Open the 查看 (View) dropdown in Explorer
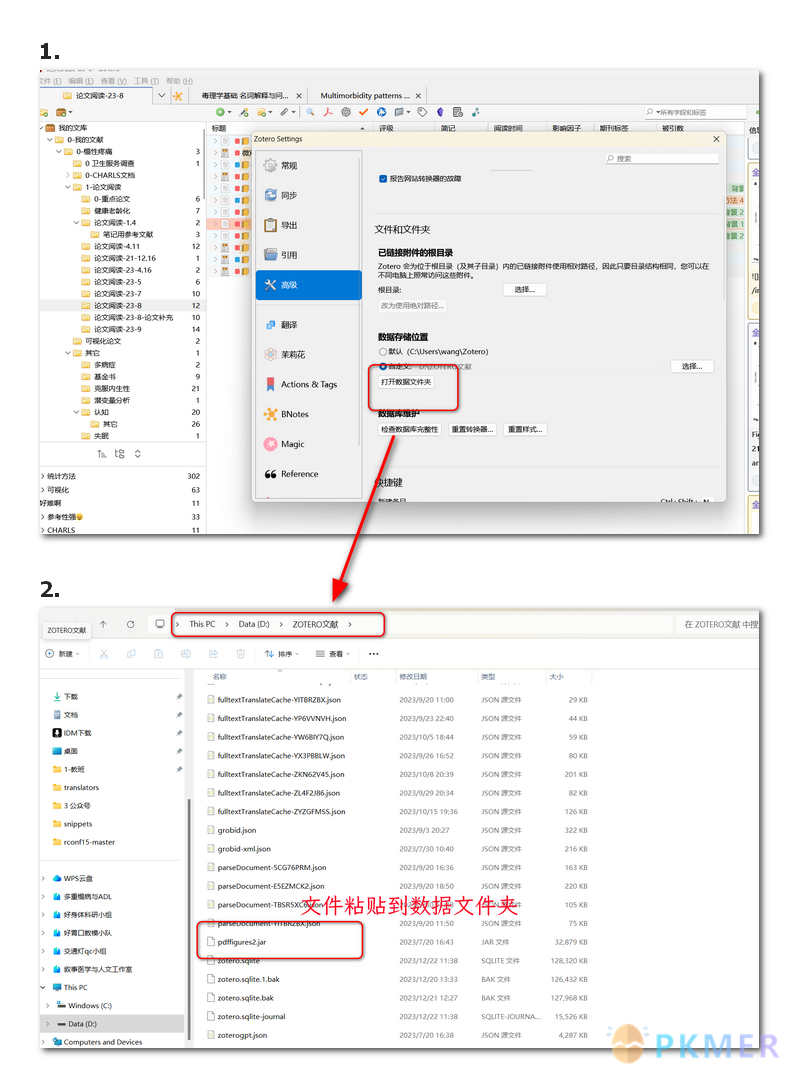 tap(331, 654)
